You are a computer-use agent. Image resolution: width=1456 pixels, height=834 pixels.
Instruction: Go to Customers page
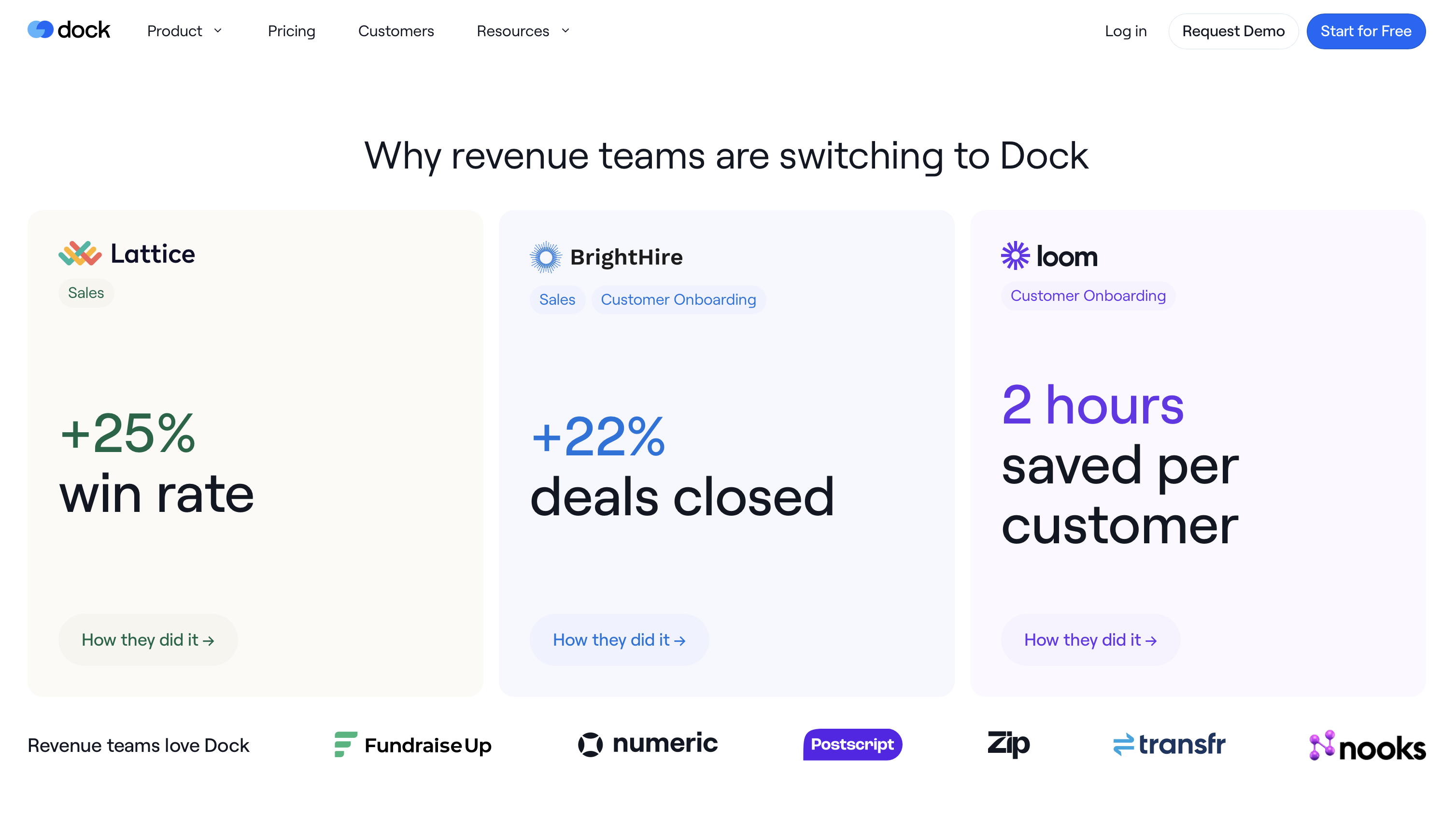(396, 31)
